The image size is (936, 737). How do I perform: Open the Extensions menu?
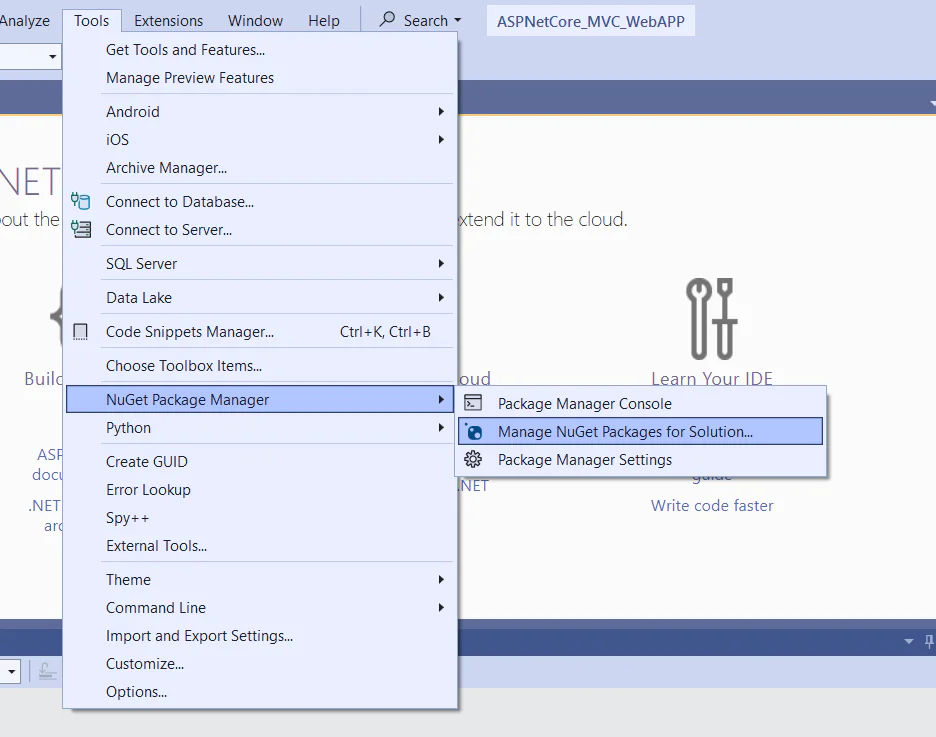click(168, 21)
